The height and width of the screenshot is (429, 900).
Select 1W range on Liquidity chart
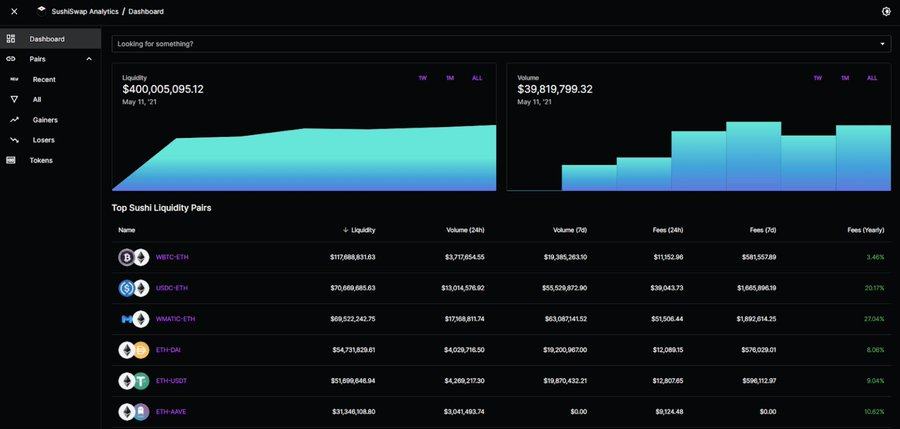pos(422,78)
